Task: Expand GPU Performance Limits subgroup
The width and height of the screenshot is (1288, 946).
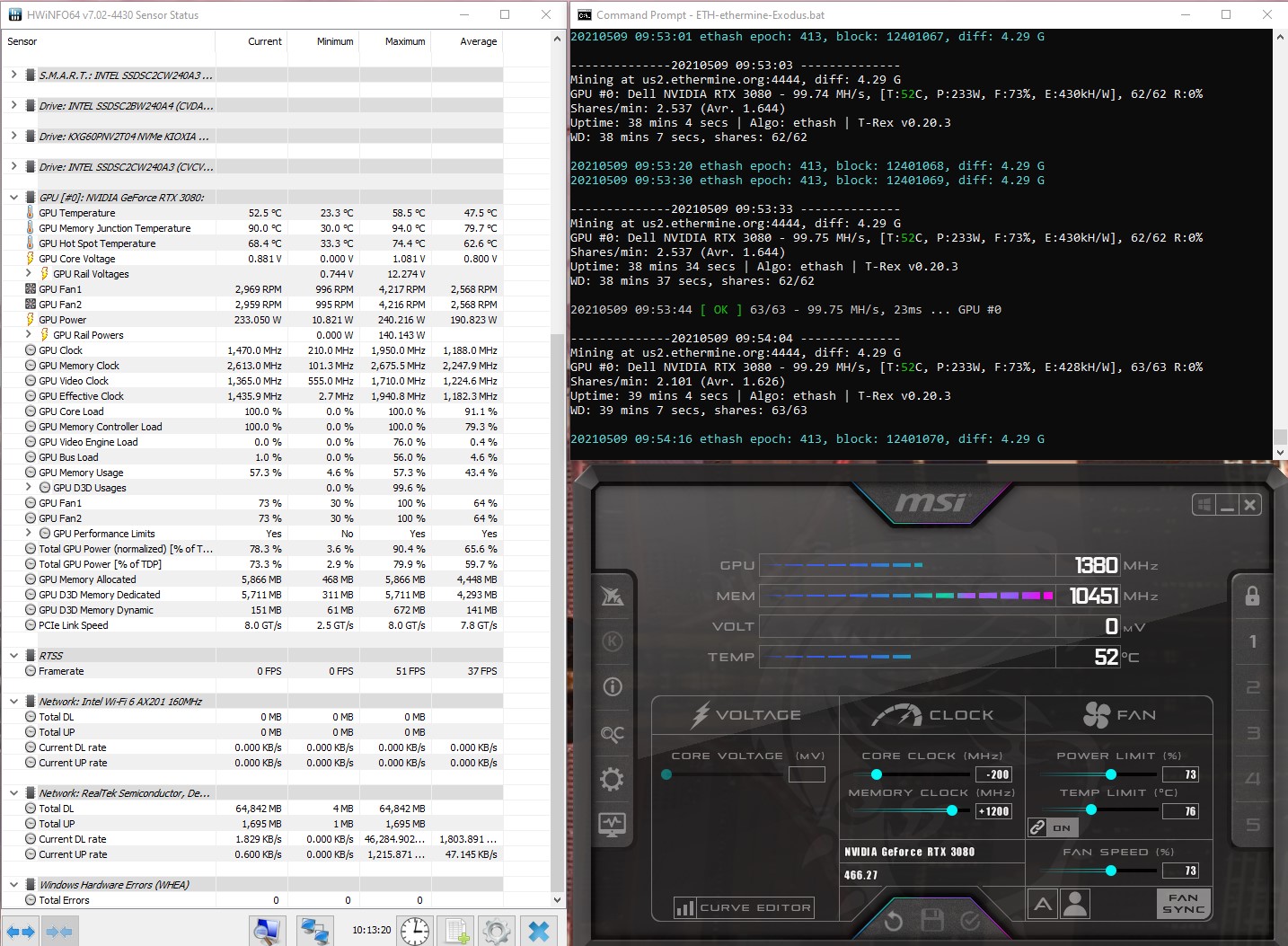Action: [28, 533]
